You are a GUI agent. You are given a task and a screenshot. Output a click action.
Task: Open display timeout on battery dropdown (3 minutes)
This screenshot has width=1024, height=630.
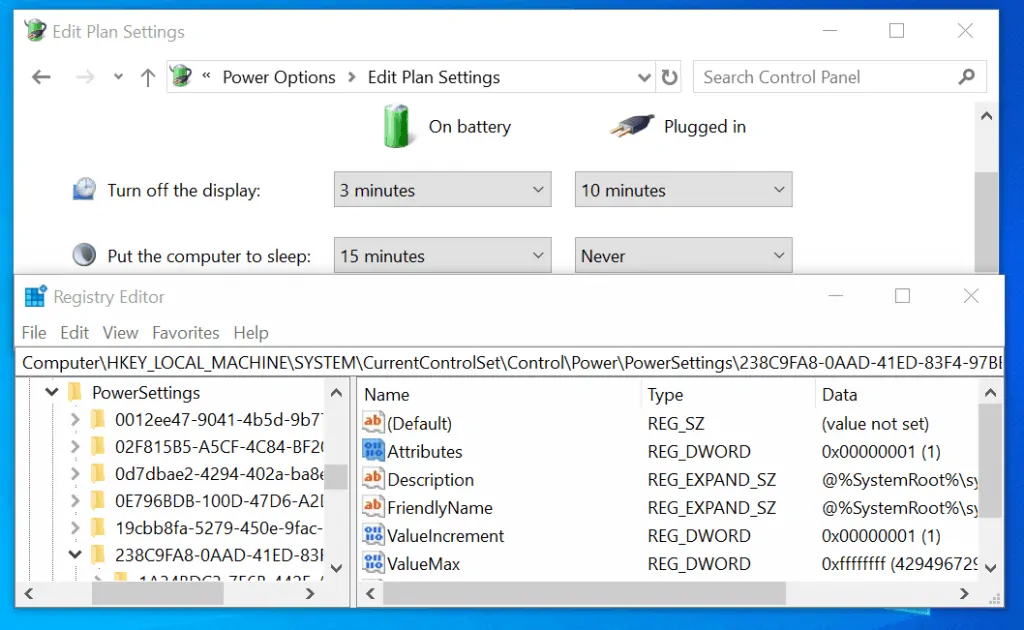click(443, 189)
